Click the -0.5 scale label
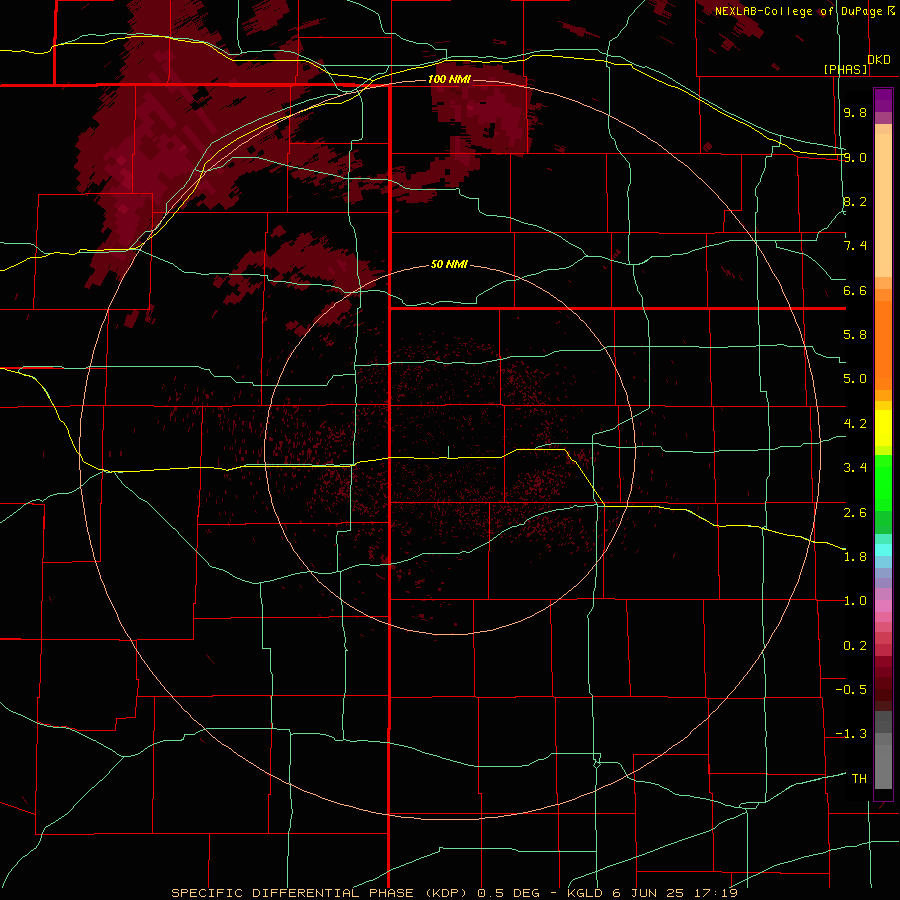 coord(851,690)
